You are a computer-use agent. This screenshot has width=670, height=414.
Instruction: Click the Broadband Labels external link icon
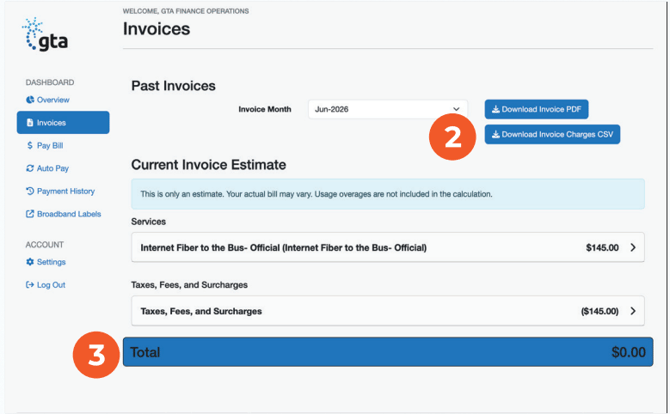click(30, 214)
